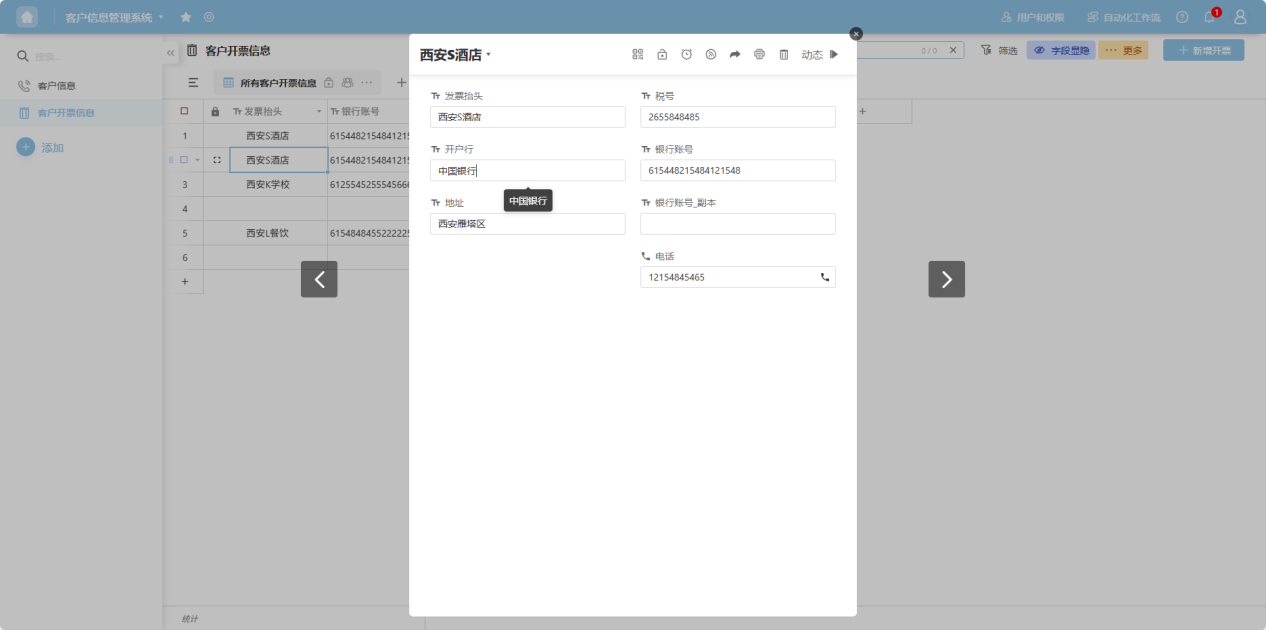Click the lock record icon in header
Viewport: 1266px width, 630px height.
pyautogui.click(x=662, y=54)
